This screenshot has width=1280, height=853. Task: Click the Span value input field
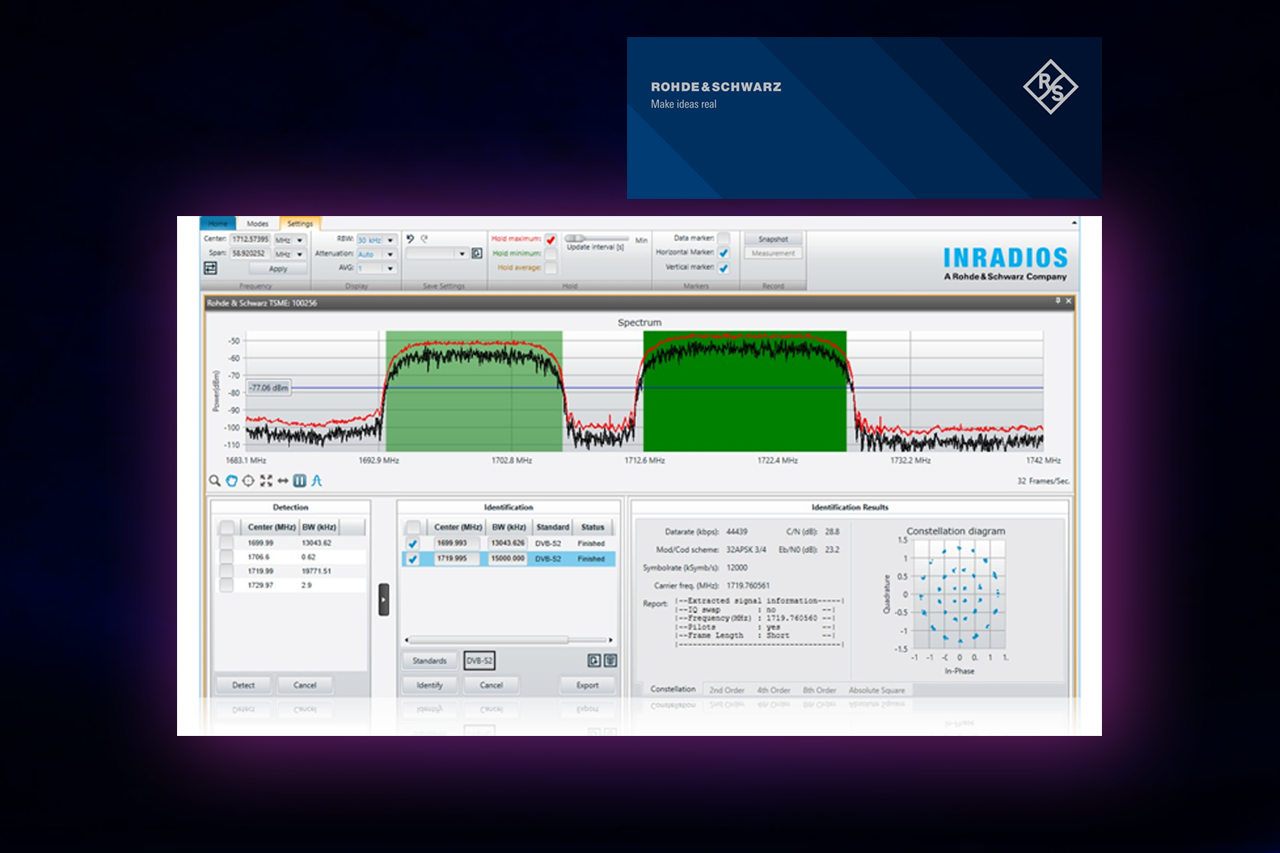tap(251, 254)
